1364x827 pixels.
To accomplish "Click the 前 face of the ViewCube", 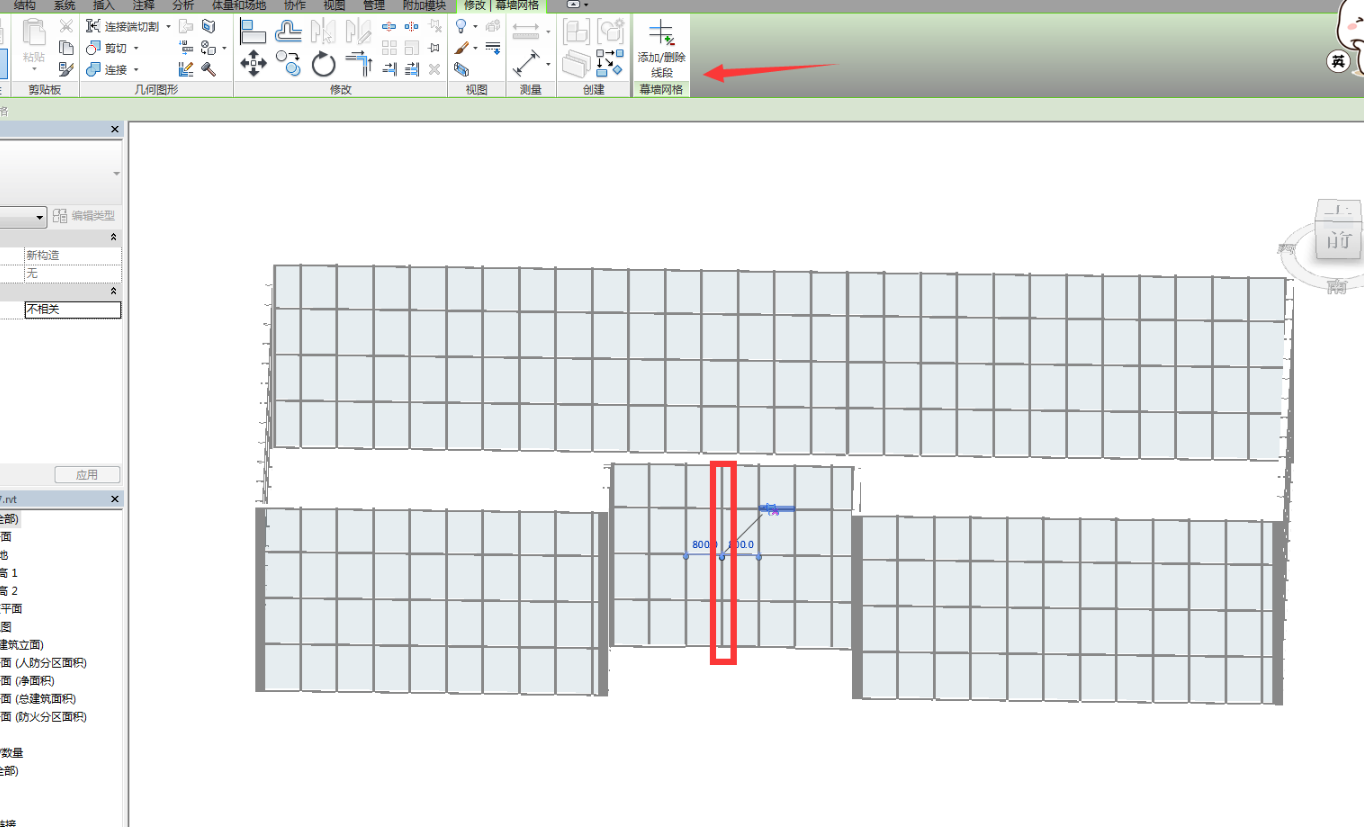I will [x=1339, y=241].
